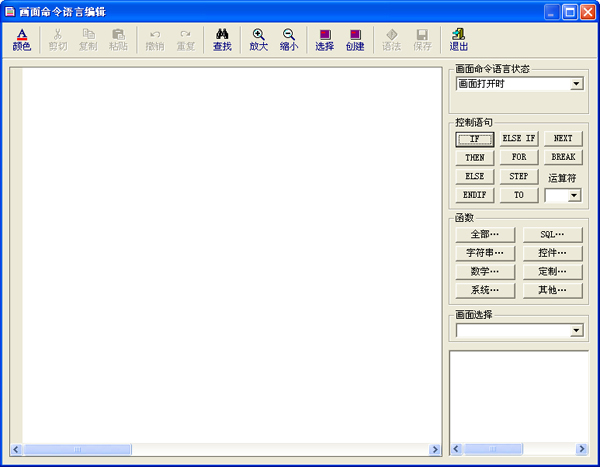Click the 重复 redo icon

[x=186, y=40]
